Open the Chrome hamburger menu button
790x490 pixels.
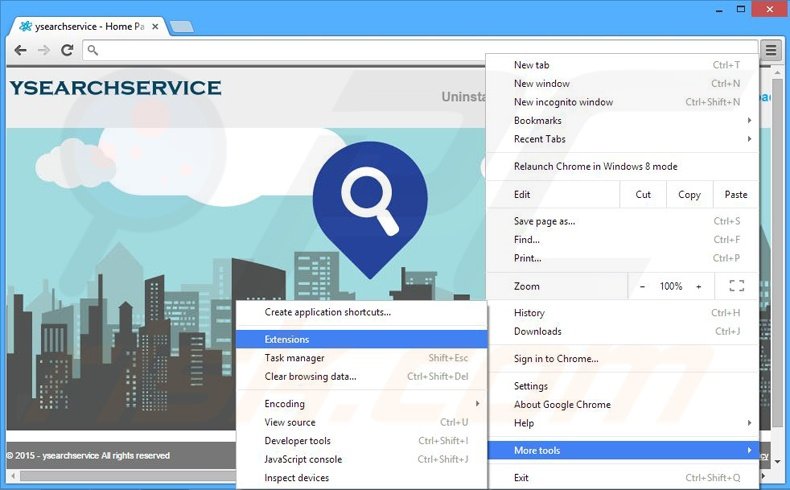pos(771,50)
